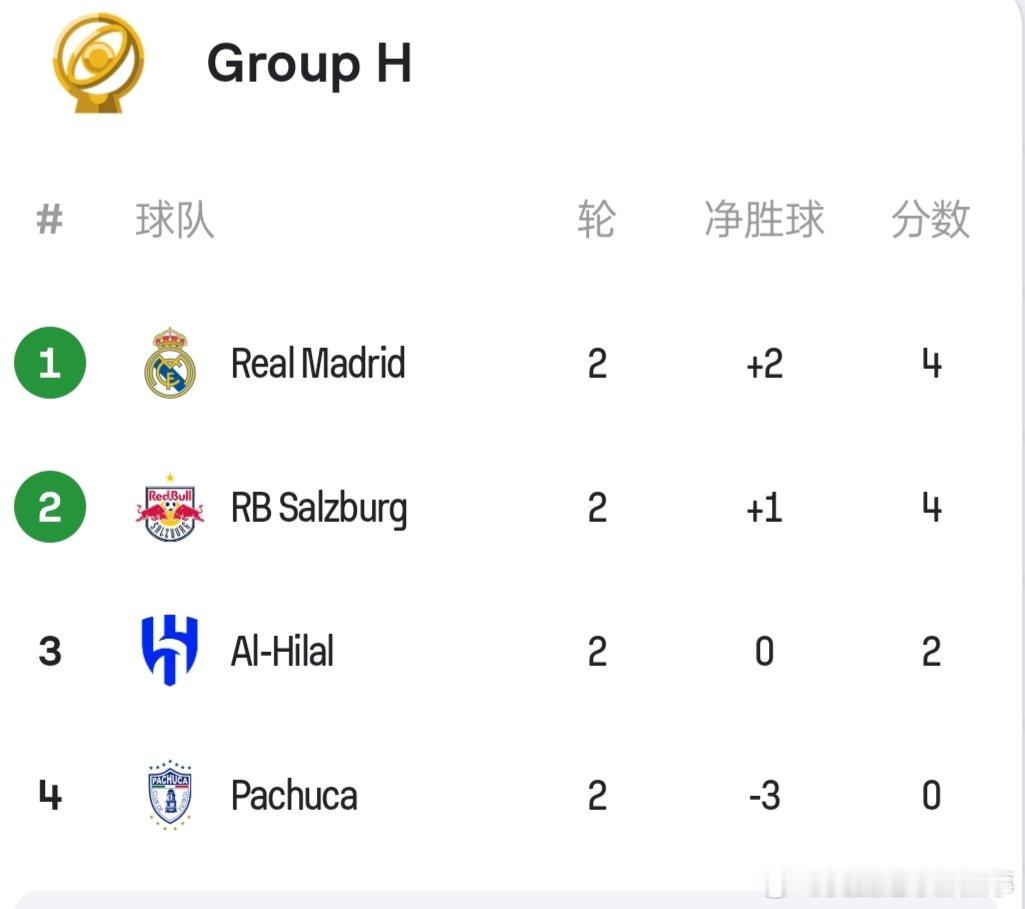Click the Group H title
Viewport: 1025px width, 909px height.
pyautogui.click(x=309, y=63)
